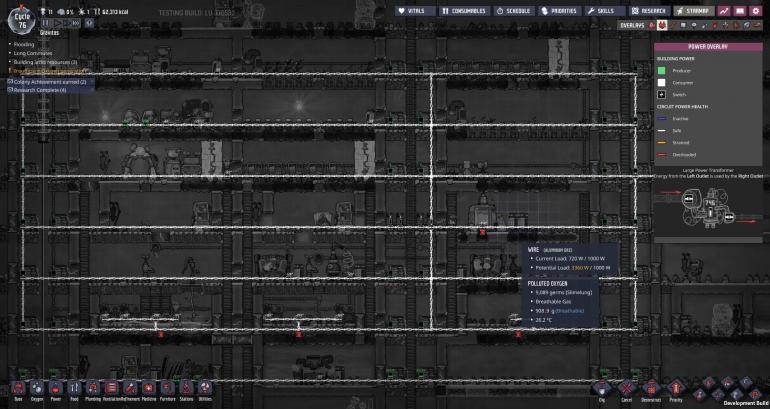The height and width of the screenshot is (409, 770).
Task: Click the sick duplicants indicator
Action: [84, 11]
